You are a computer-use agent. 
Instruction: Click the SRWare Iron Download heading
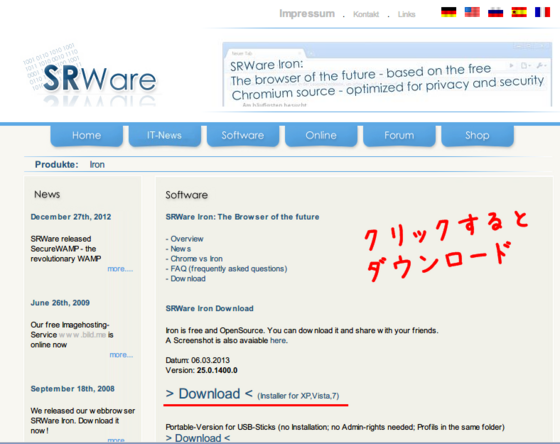[209, 308]
